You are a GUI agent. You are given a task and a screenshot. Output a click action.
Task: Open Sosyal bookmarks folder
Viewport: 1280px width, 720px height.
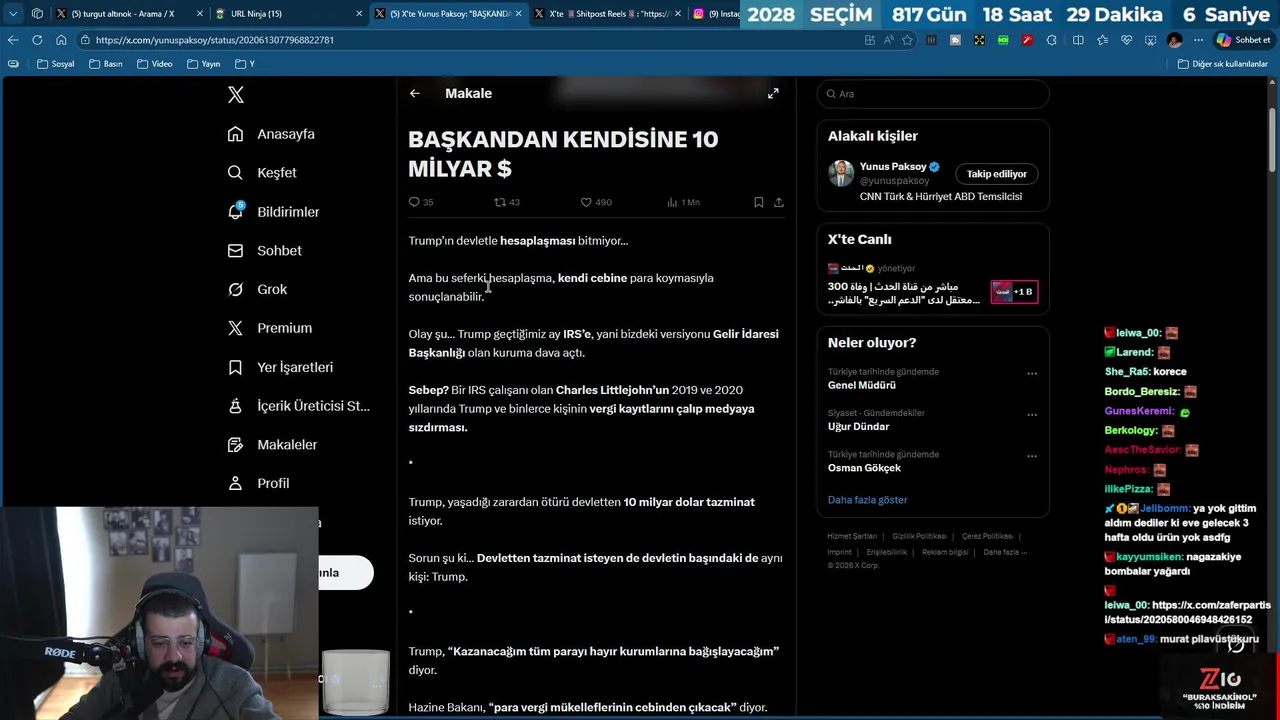pos(56,64)
